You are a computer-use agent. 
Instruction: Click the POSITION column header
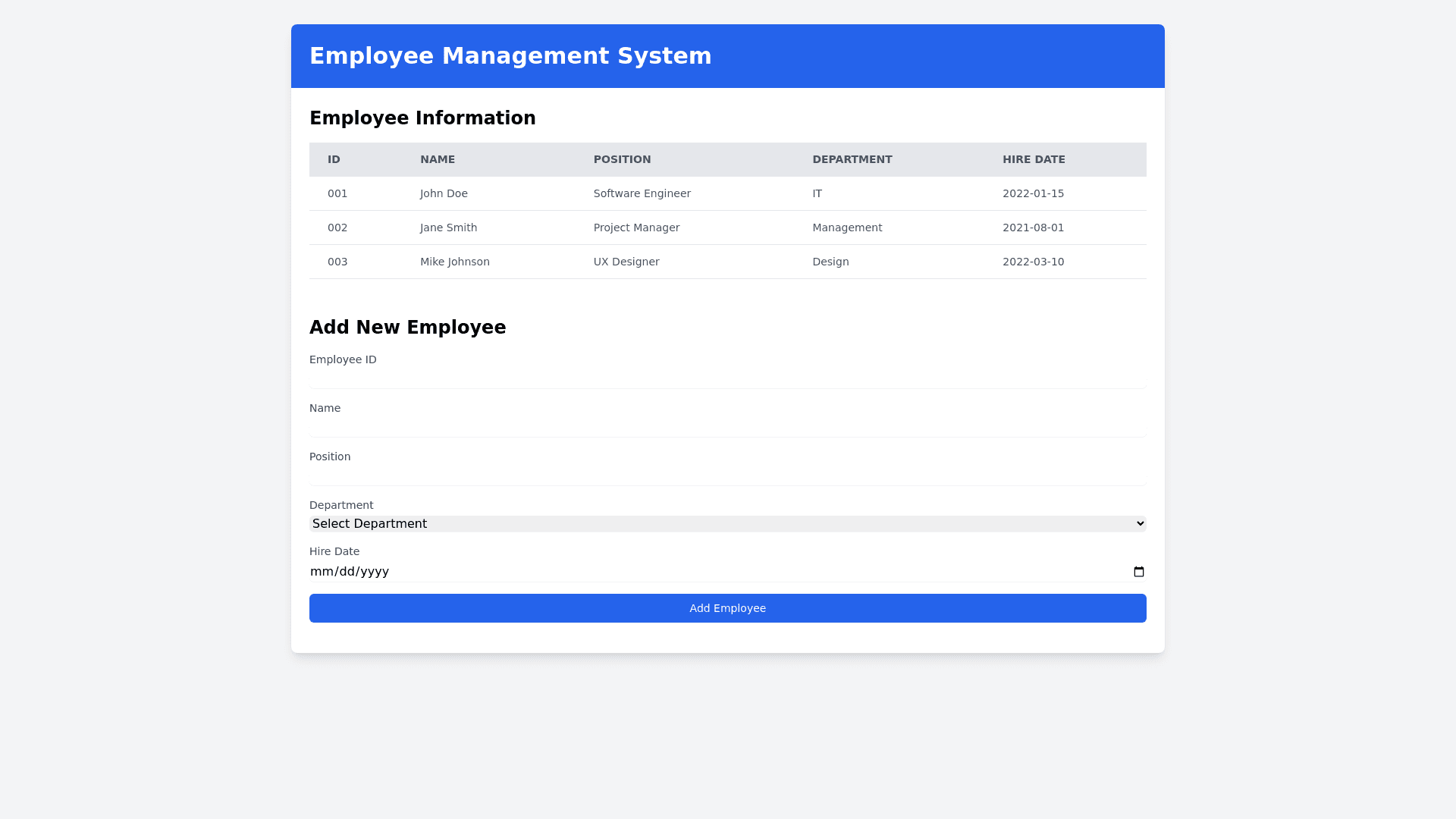pyautogui.click(x=622, y=159)
